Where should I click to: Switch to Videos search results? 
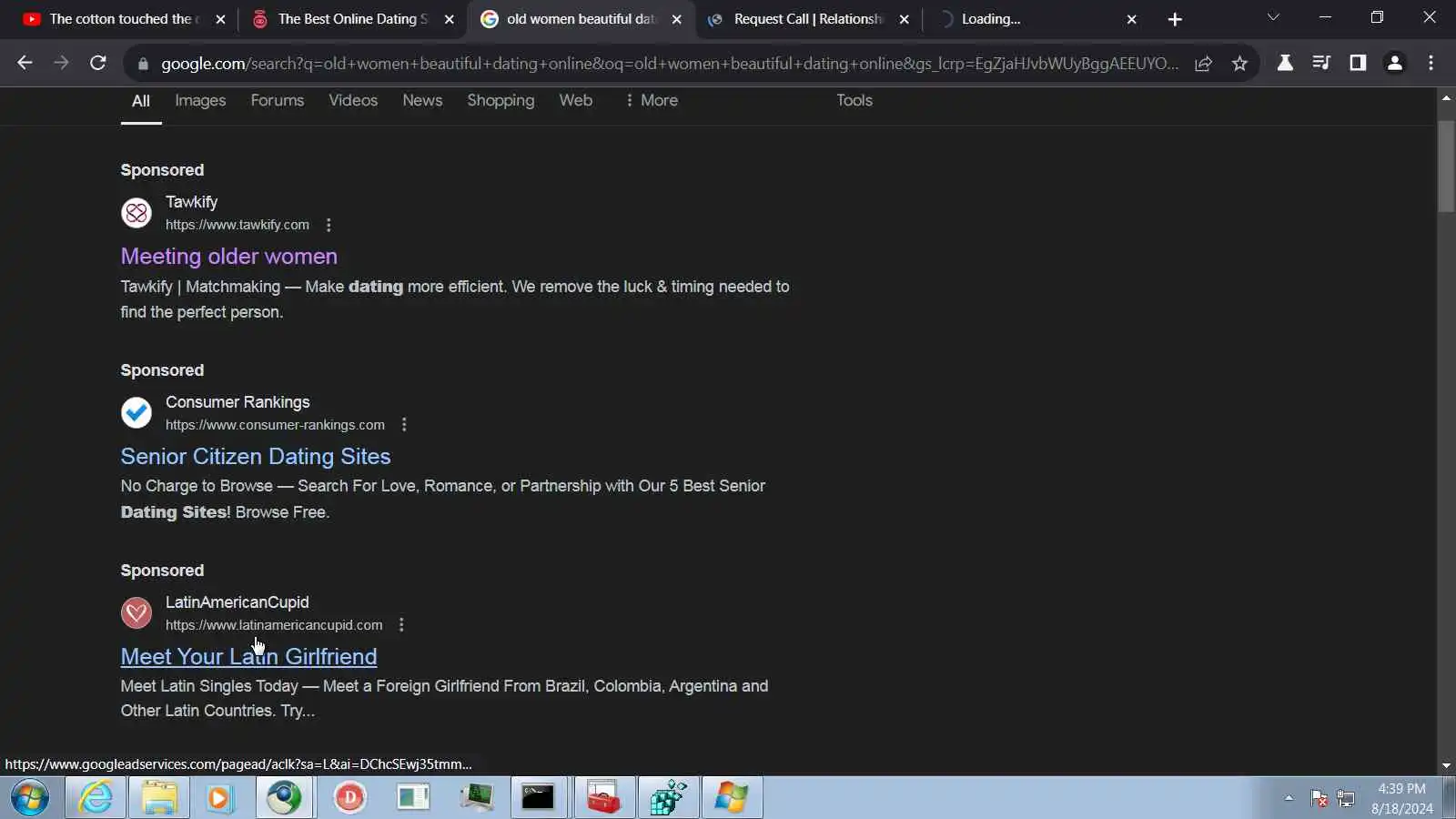(353, 100)
